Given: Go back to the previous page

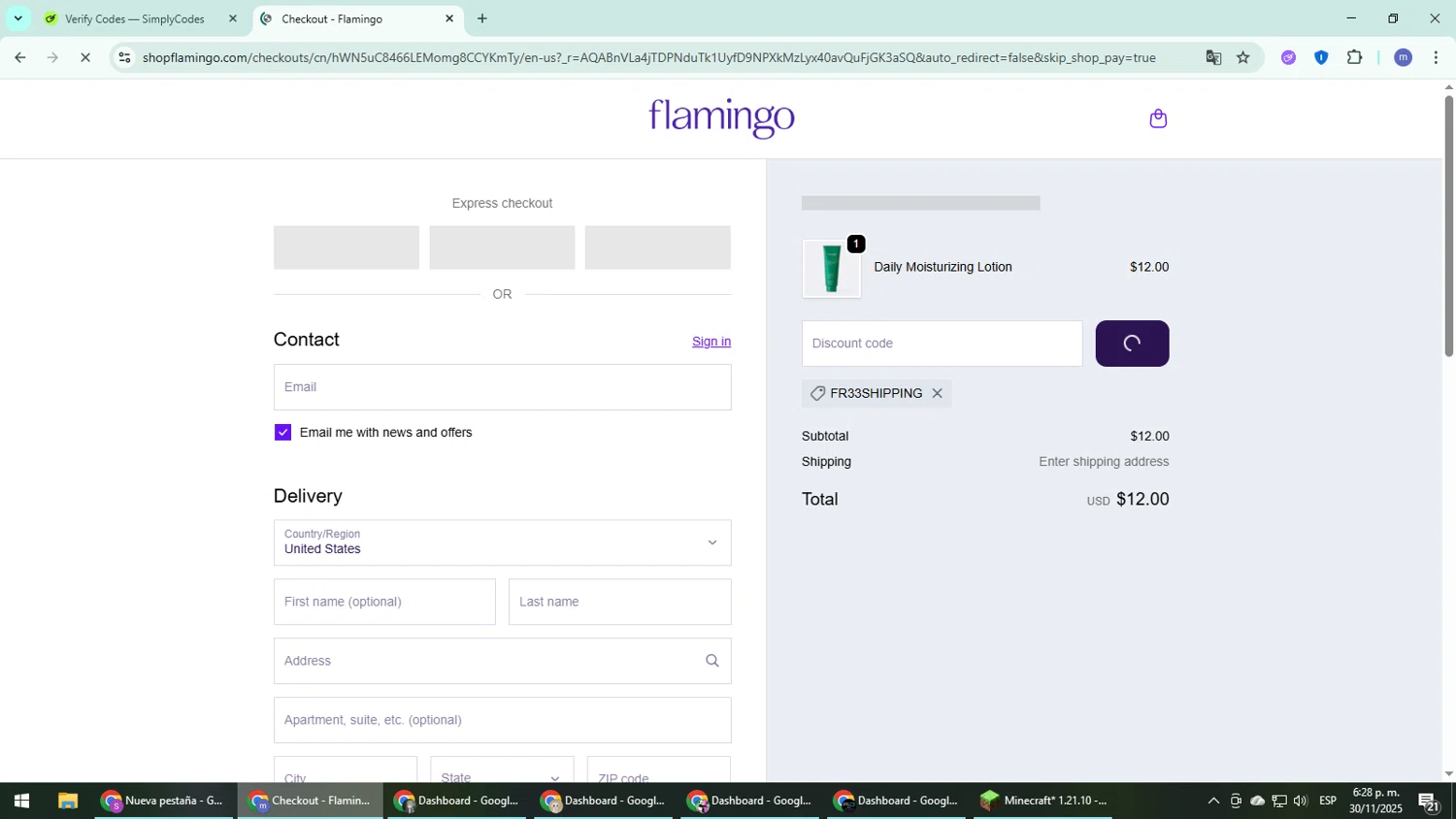Looking at the screenshot, I should tap(19, 57).
